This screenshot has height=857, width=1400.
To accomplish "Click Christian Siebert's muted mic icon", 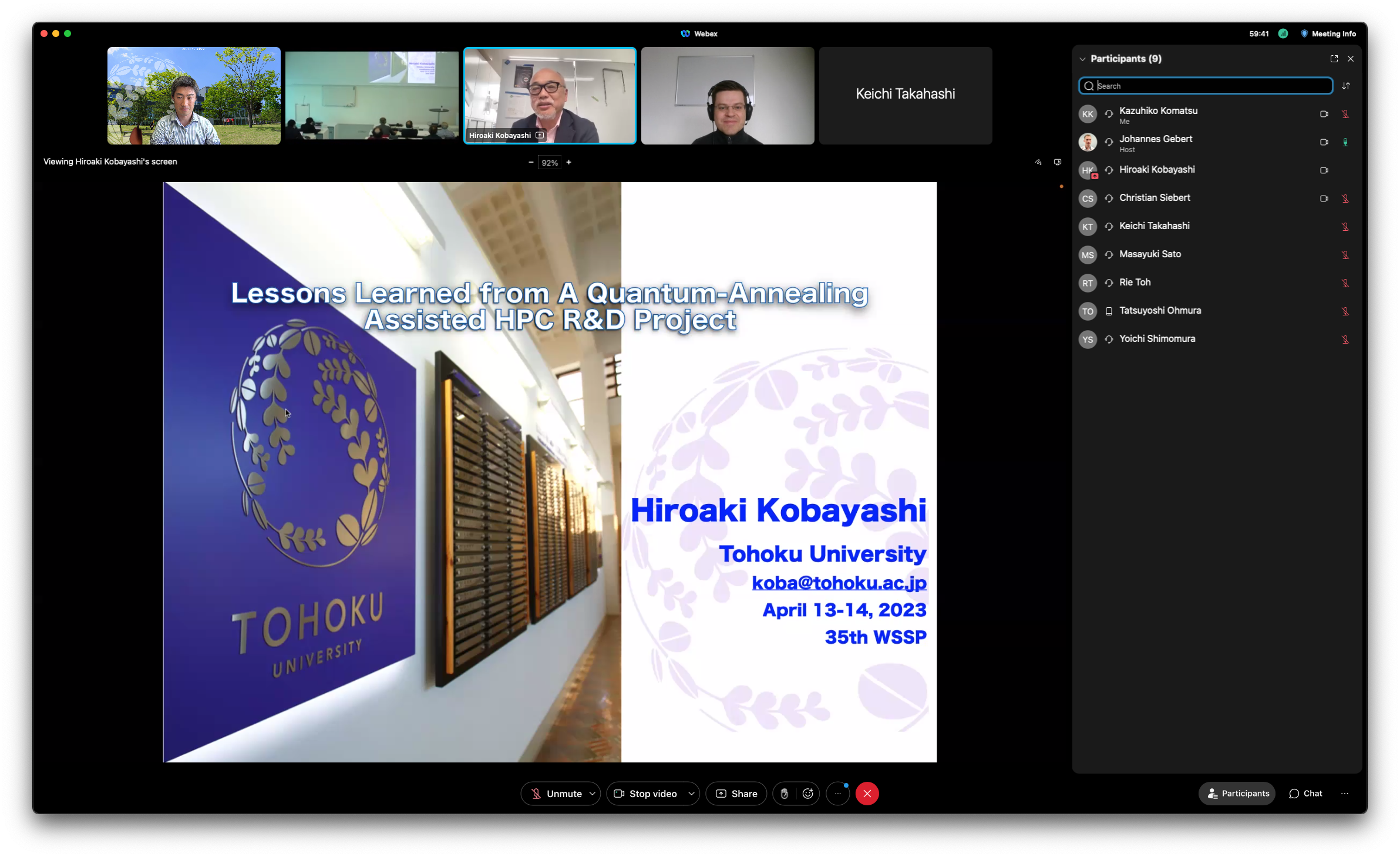I will 1345,199.
